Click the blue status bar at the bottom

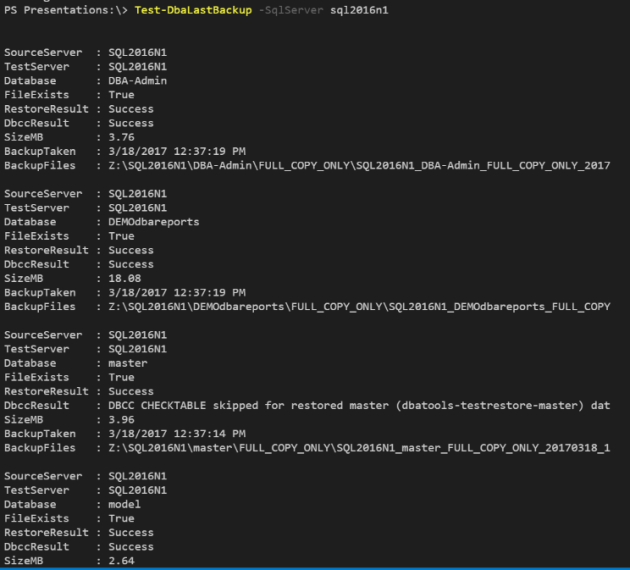pyautogui.click(x=315, y=567)
